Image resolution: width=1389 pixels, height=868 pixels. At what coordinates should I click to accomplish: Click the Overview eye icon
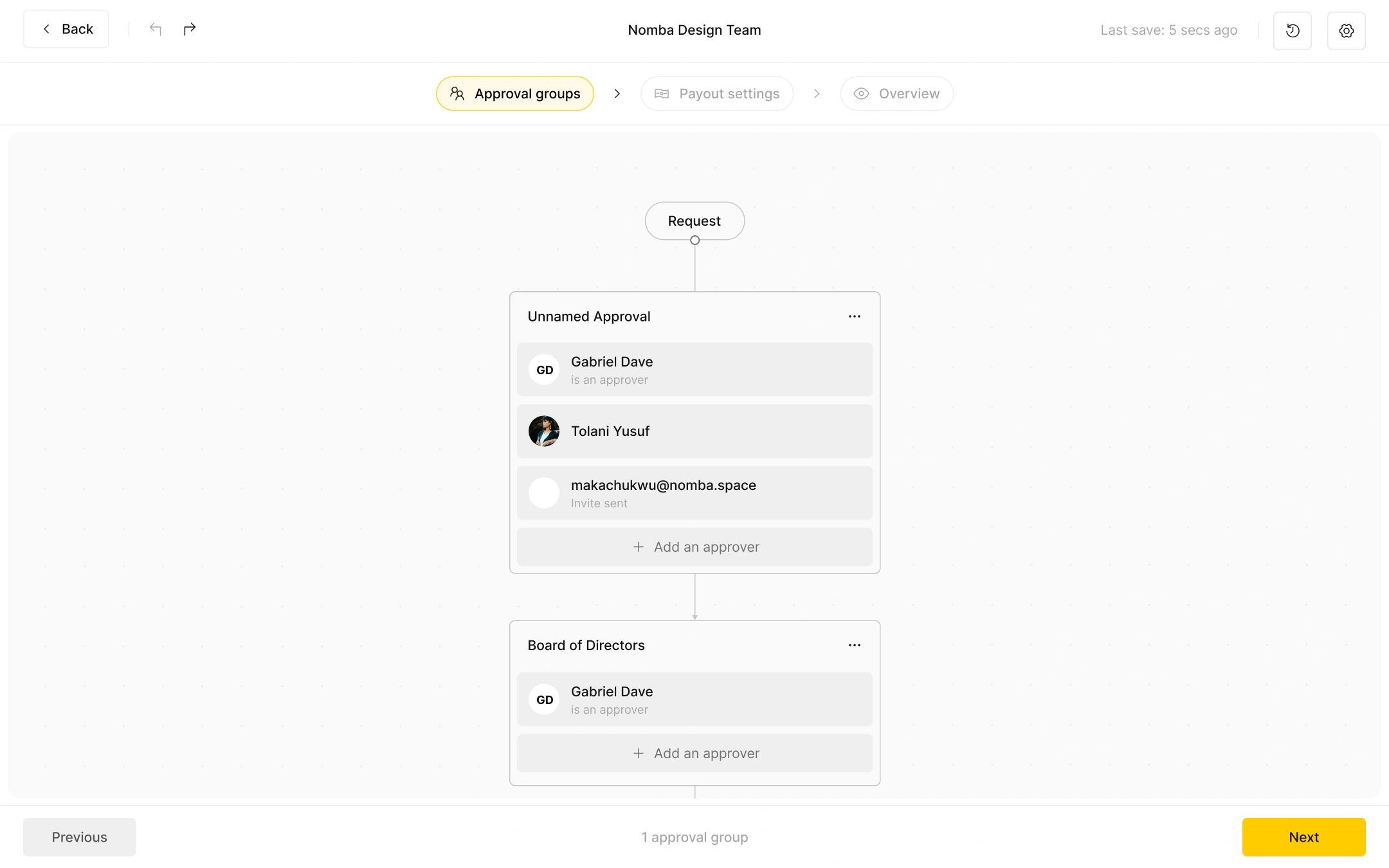tap(861, 93)
